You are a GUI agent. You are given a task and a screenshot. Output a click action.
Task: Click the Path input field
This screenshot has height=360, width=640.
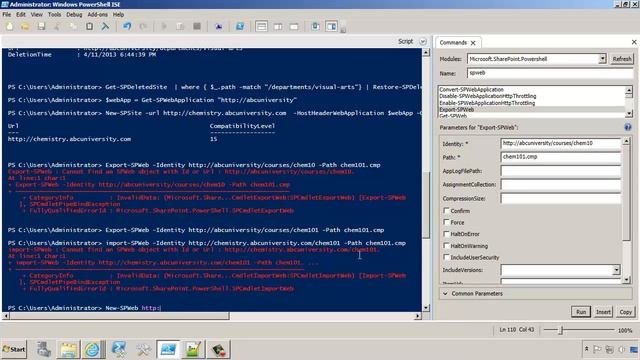560,157
